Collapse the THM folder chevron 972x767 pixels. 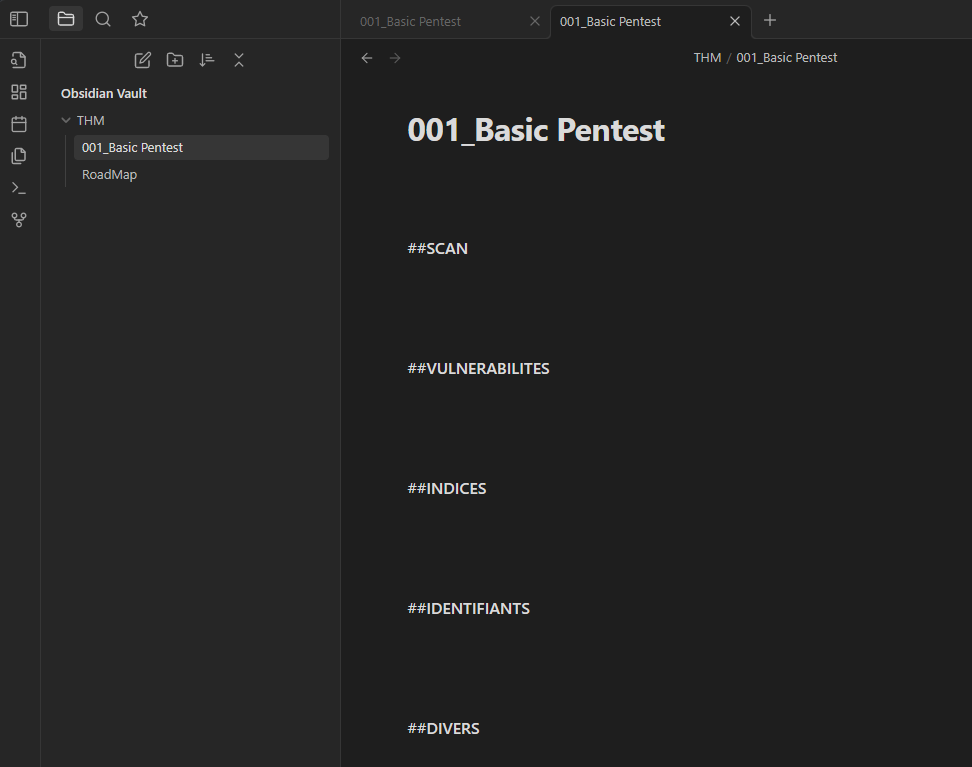click(x=66, y=120)
